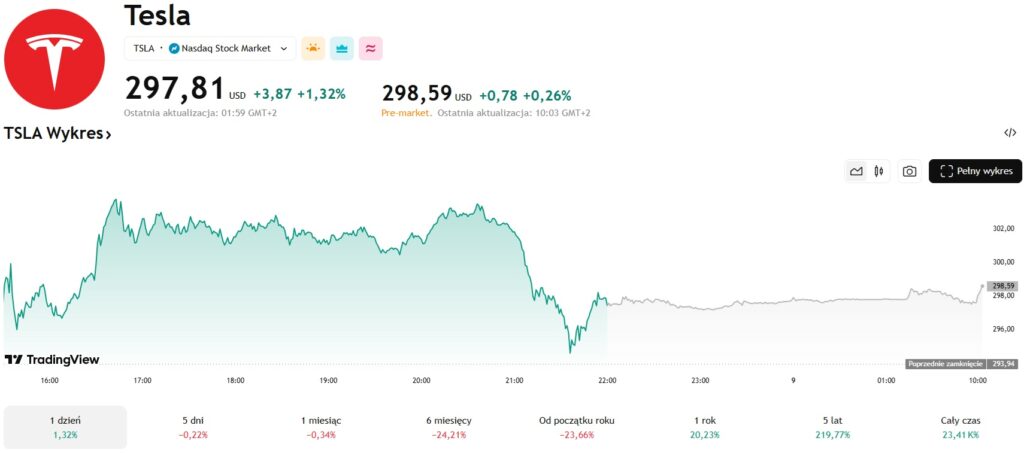
Task: Open embed code icon above chart
Action: coord(1010,133)
